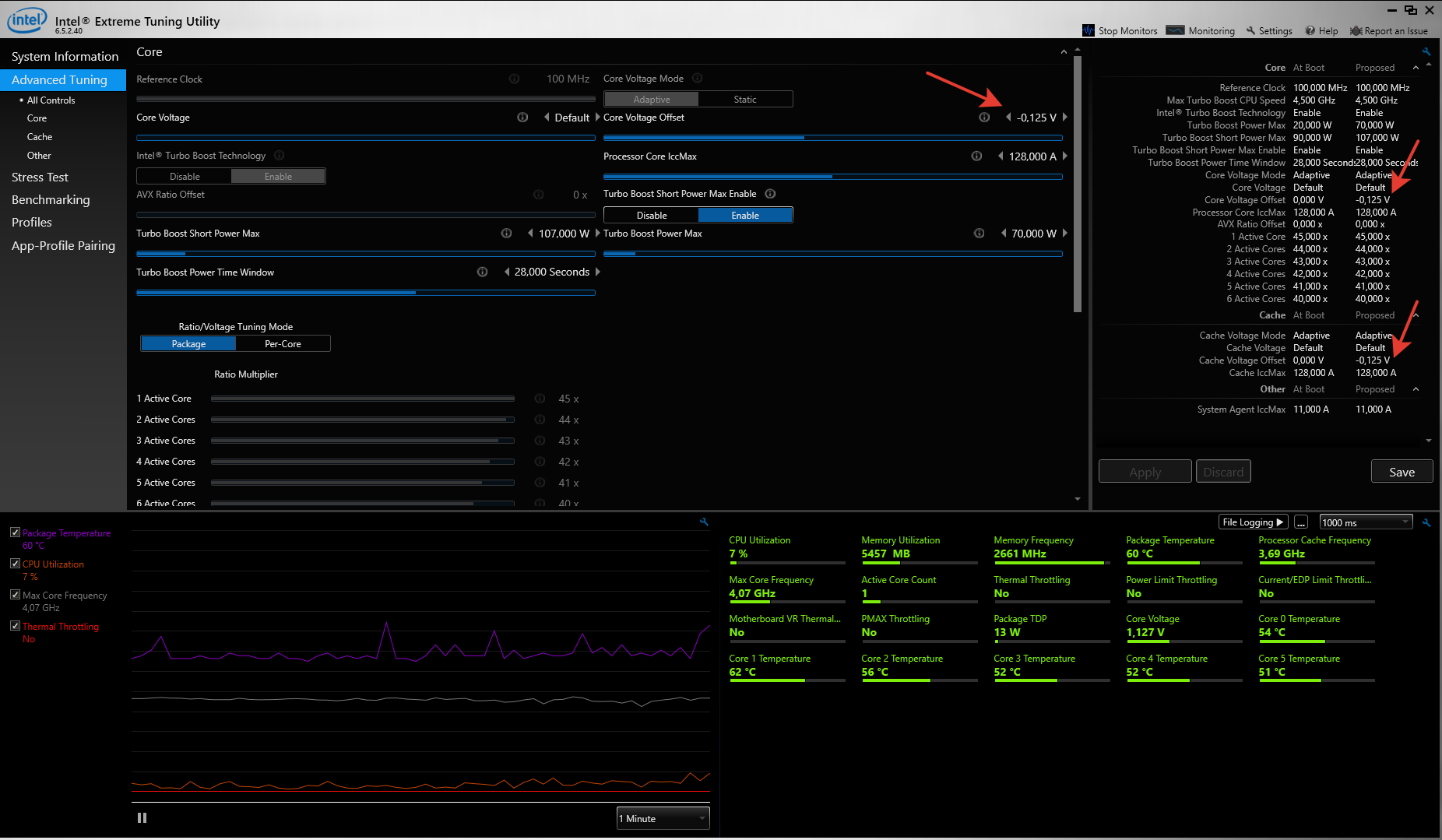This screenshot has height=840, width=1442.
Task: Open monitor tiles settings wrench icon
Action: [1426, 522]
